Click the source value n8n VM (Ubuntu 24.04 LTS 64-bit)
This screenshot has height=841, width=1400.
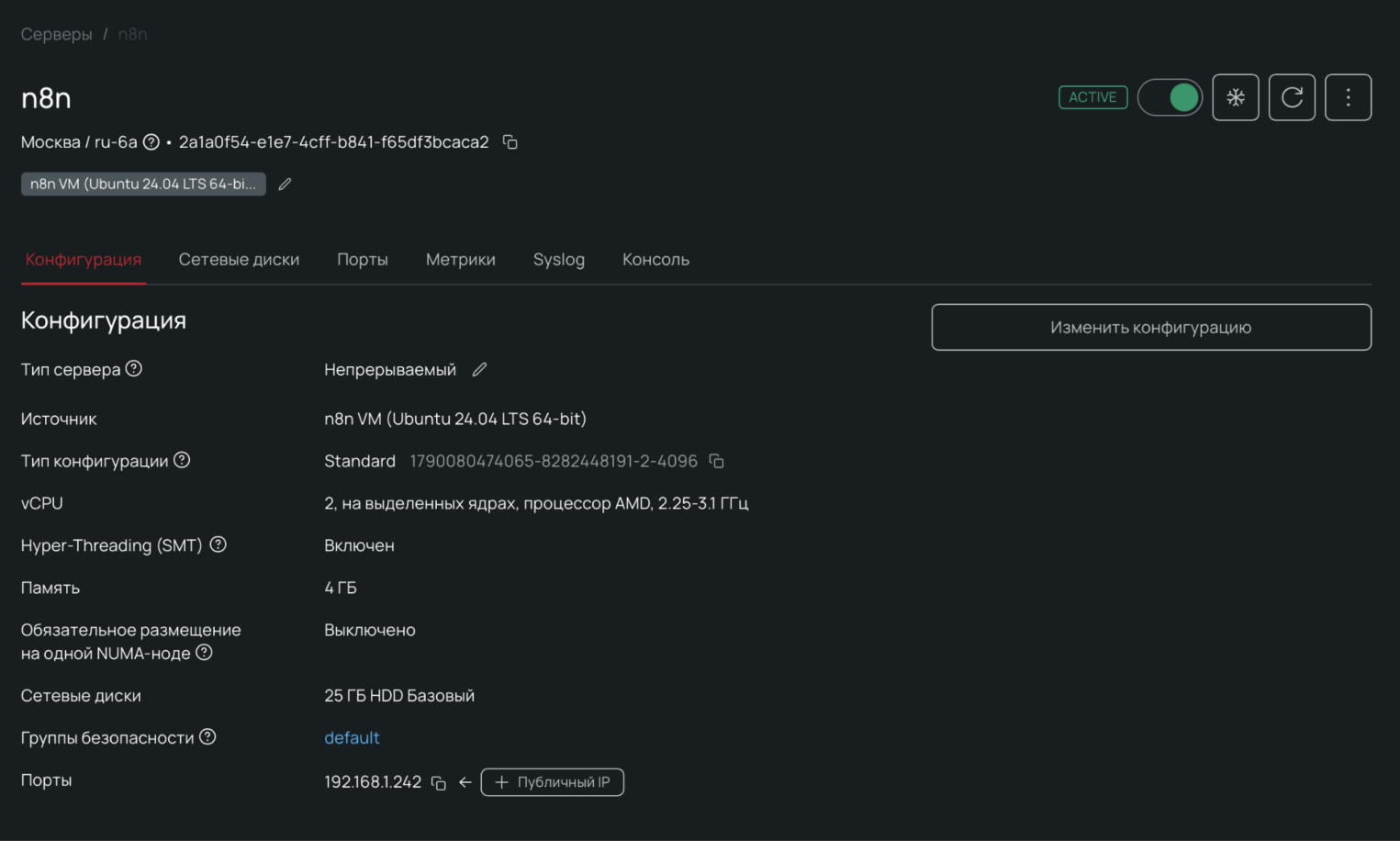click(x=455, y=419)
